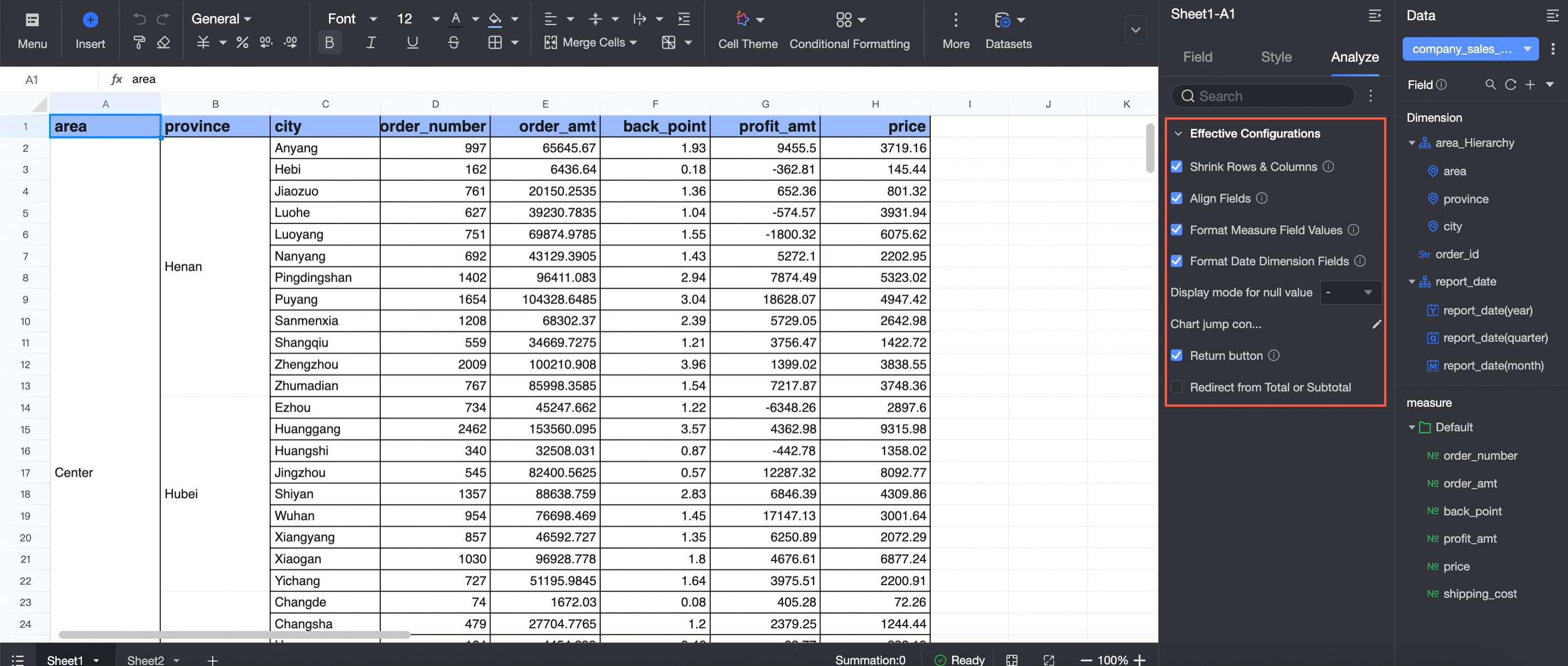Open dataset more options menu

(1552, 49)
